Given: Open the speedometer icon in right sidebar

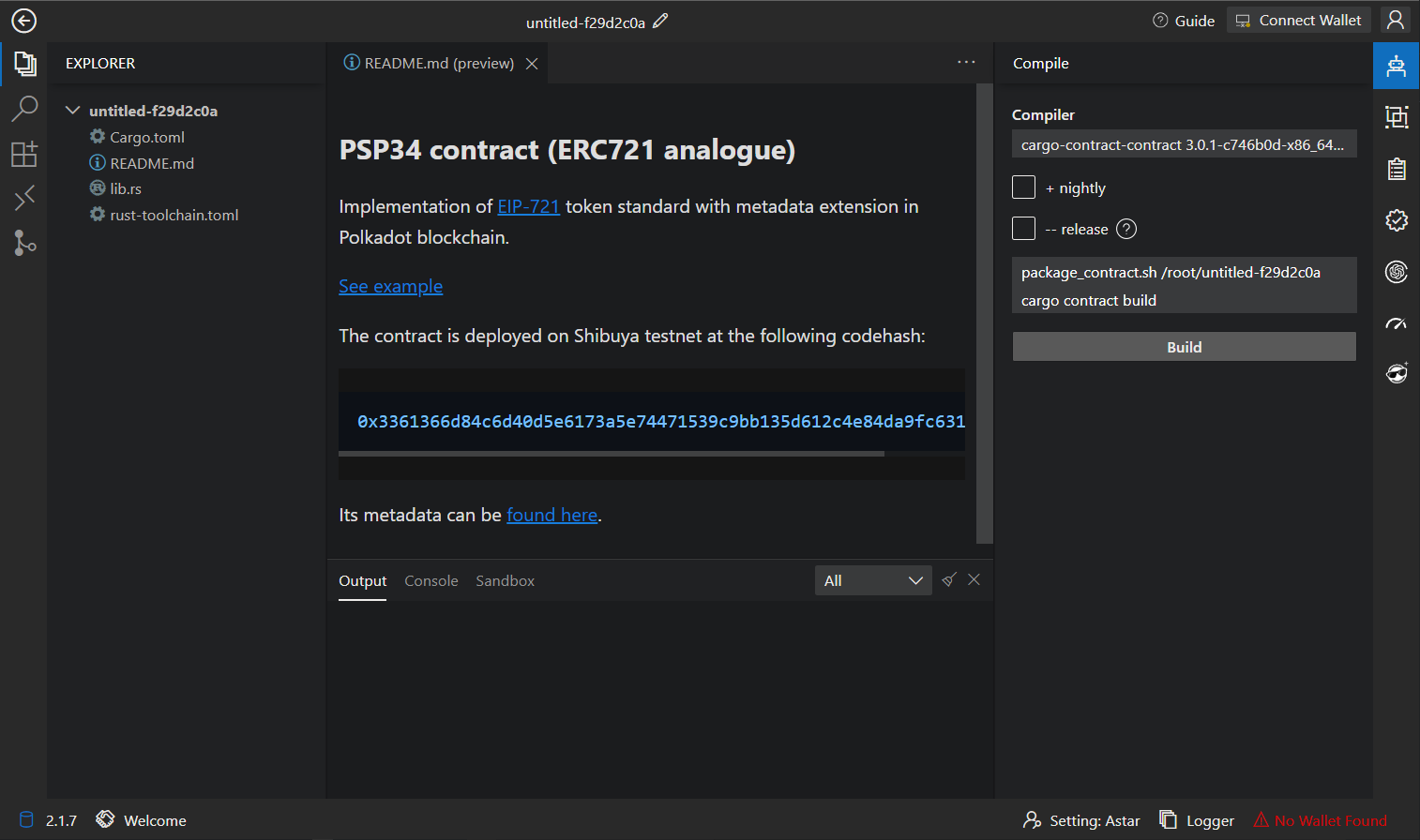Looking at the screenshot, I should [x=1396, y=323].
